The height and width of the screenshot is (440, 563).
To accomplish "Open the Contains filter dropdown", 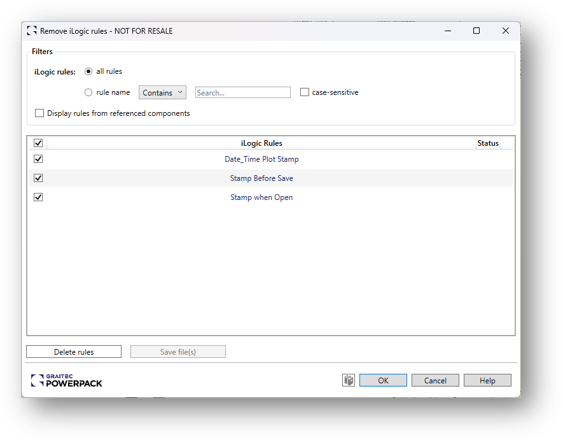I will 162,93.
